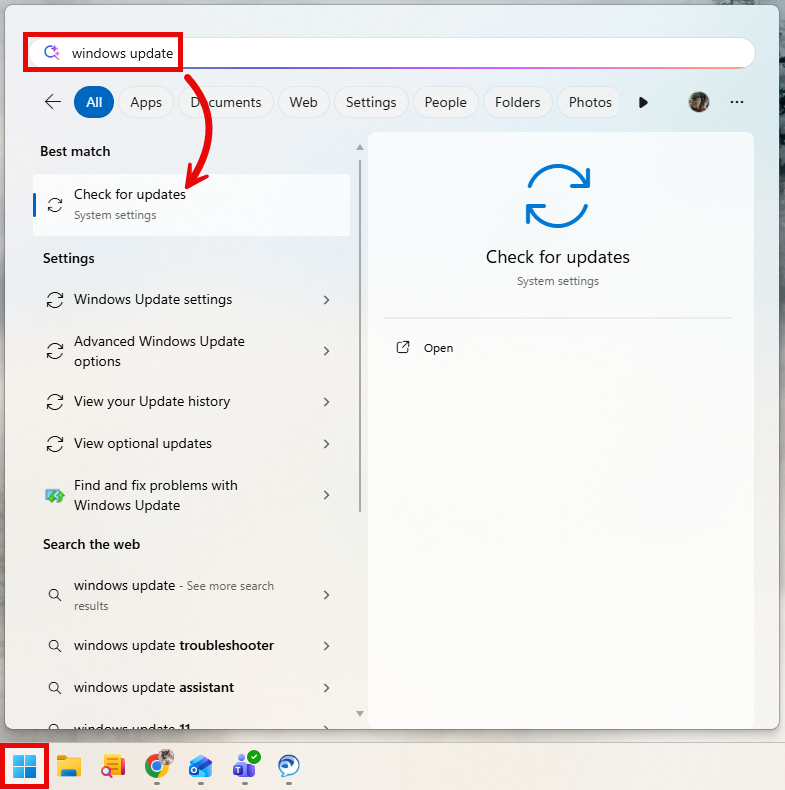Open the three-dot more options menu
Image resolution: width=785 pixels, height=790 pixels.
tap(737, 102)
